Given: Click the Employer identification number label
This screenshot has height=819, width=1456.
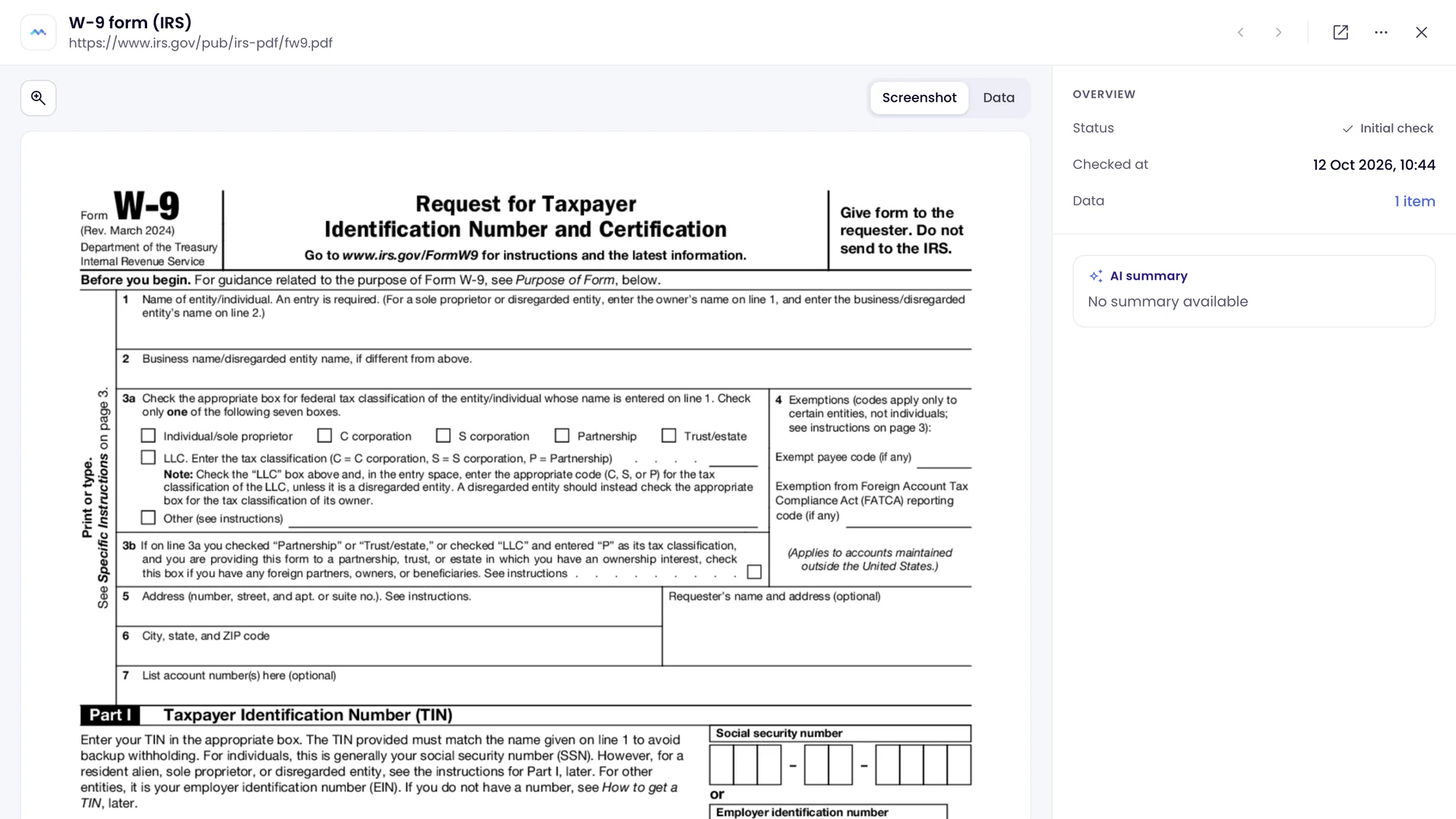Looking at the screenshot, I should pos(802,812).
